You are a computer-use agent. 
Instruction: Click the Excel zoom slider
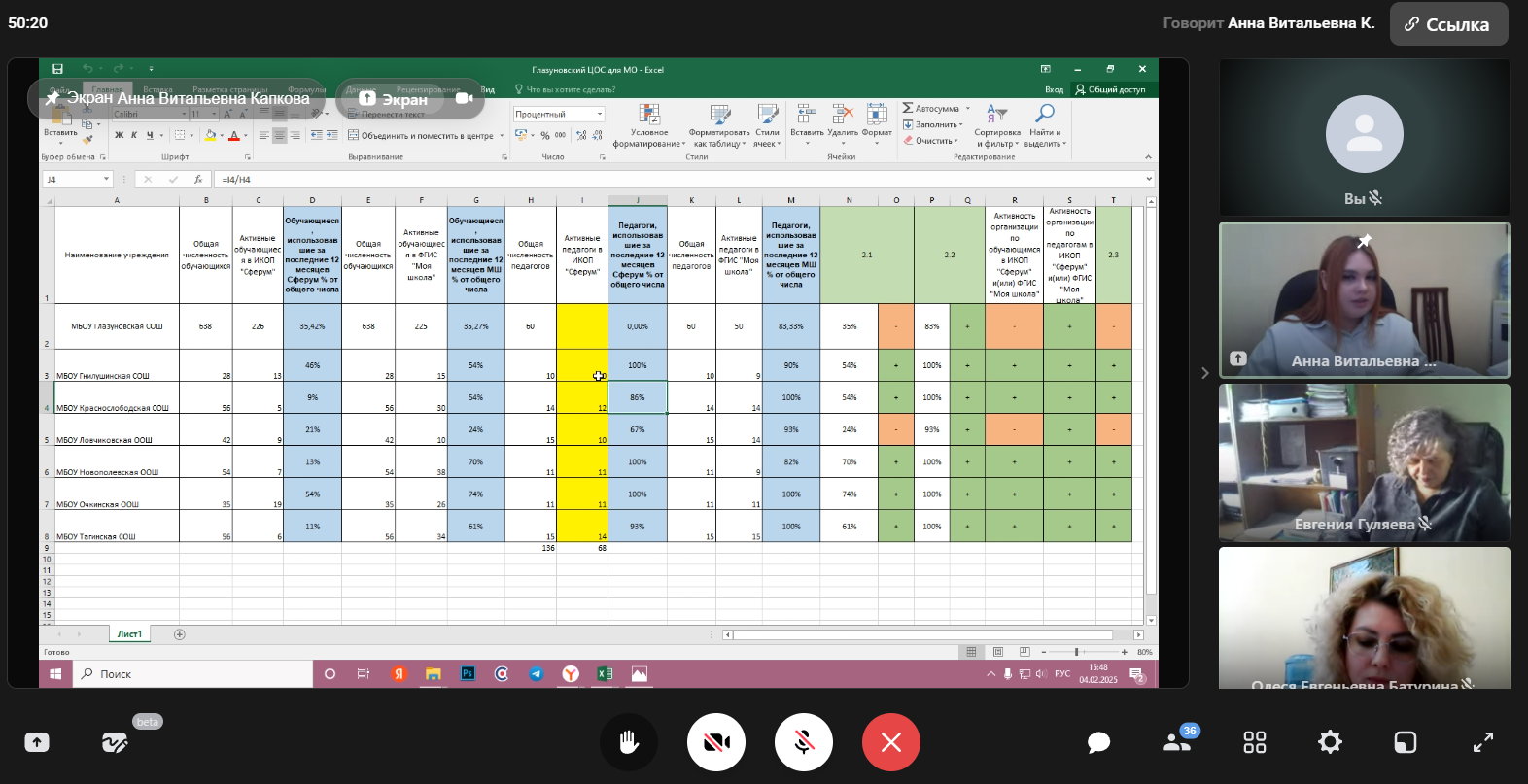pyautogui.click(x=1076, y=652)
